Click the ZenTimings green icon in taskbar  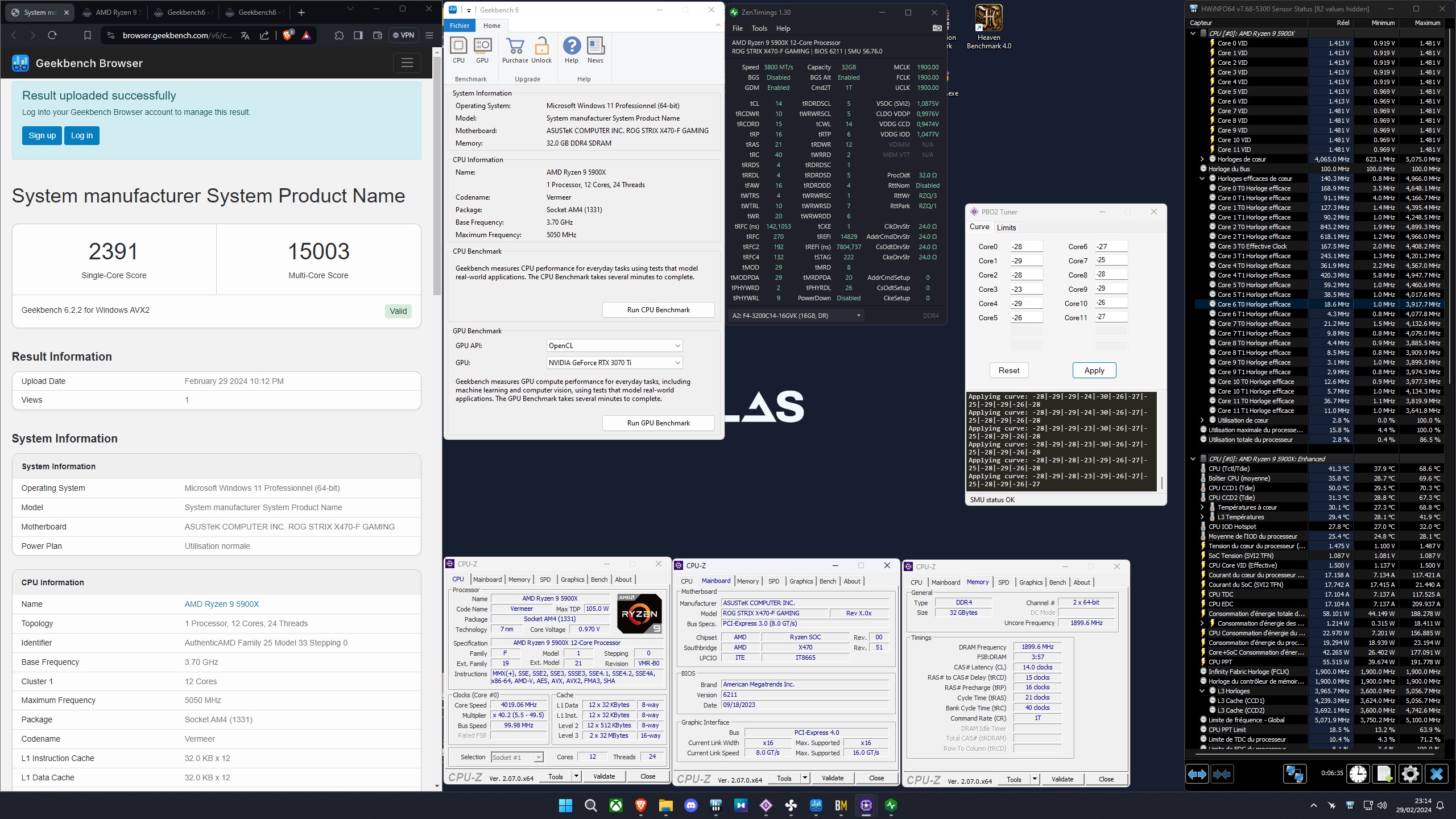point(891,805)
